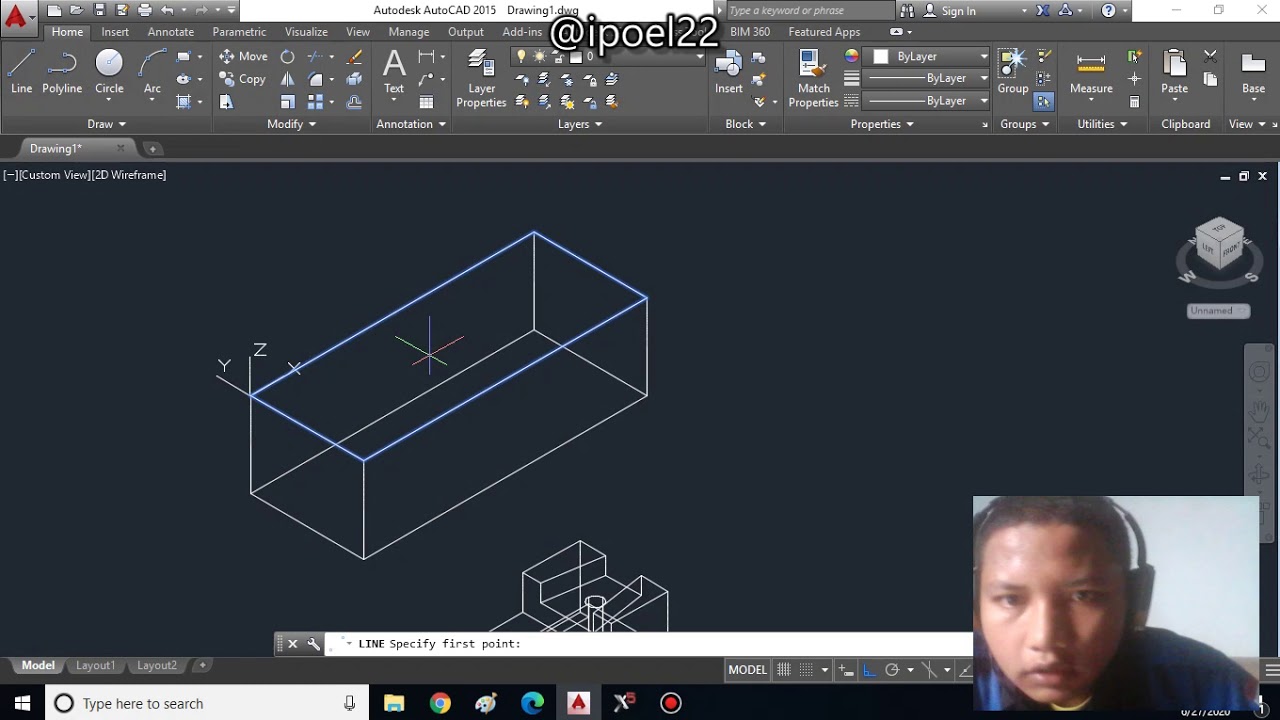Screen dimensions: 1280x720
Task: Click the Copy command
Action: point(242,79)
